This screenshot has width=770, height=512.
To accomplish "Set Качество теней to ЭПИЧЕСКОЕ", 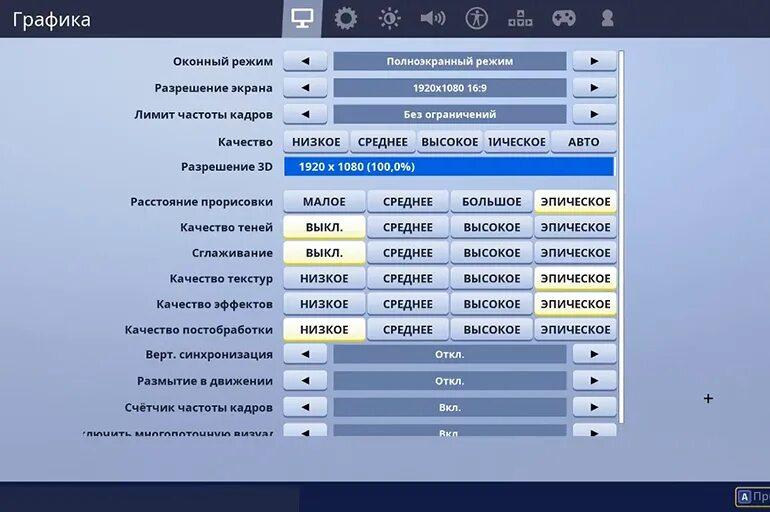I will [x=575, y=227].
